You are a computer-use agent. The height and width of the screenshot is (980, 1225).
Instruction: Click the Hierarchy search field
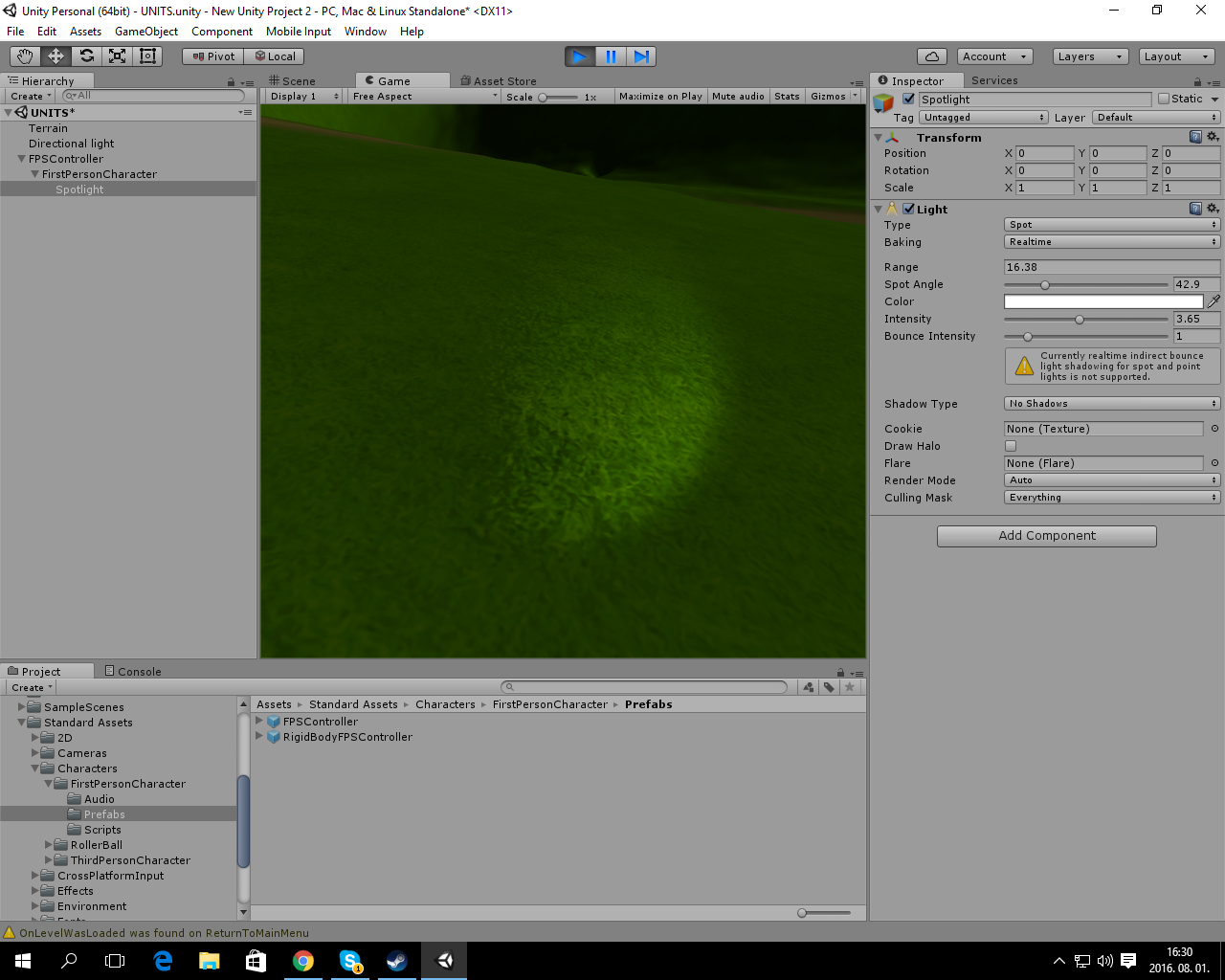153,96
